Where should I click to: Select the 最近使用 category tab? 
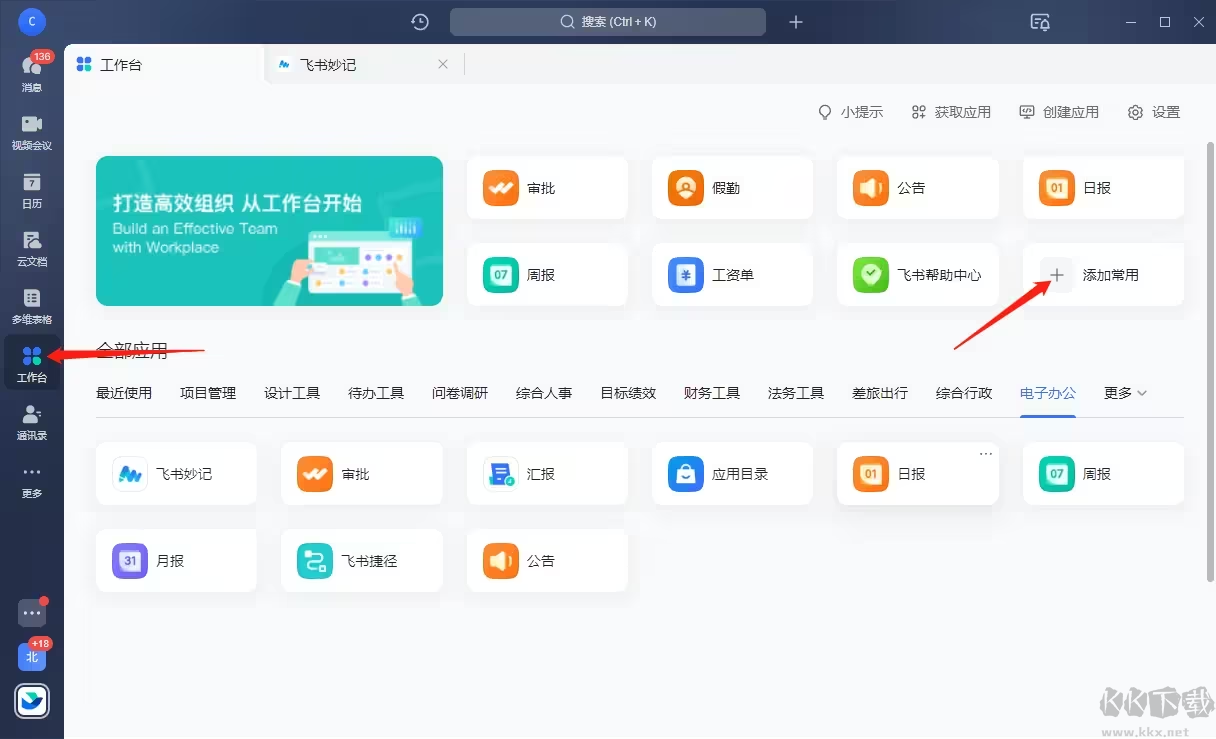click(124, 393)
